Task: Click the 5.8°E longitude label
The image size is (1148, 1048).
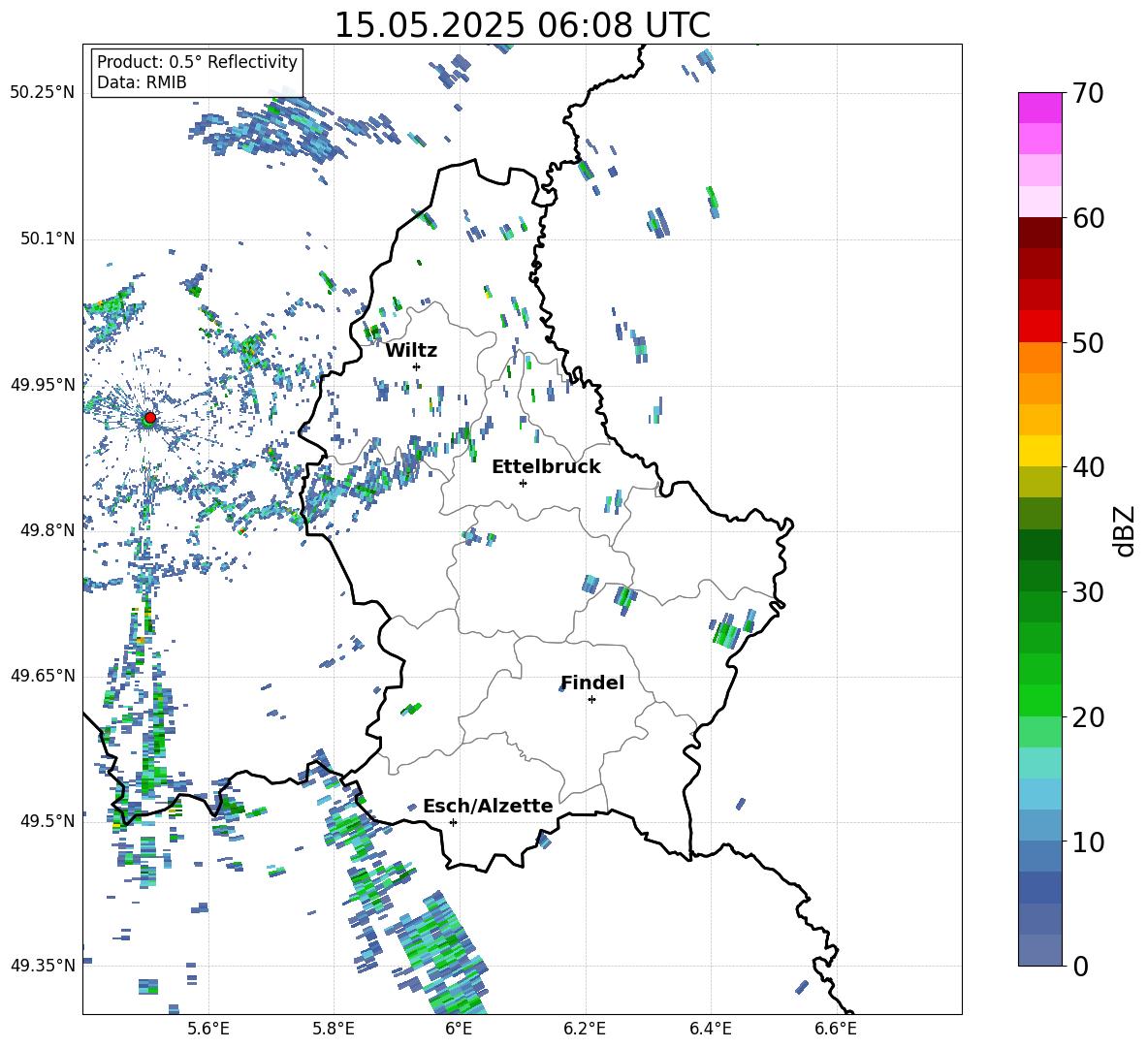Action: (335, 1030)
